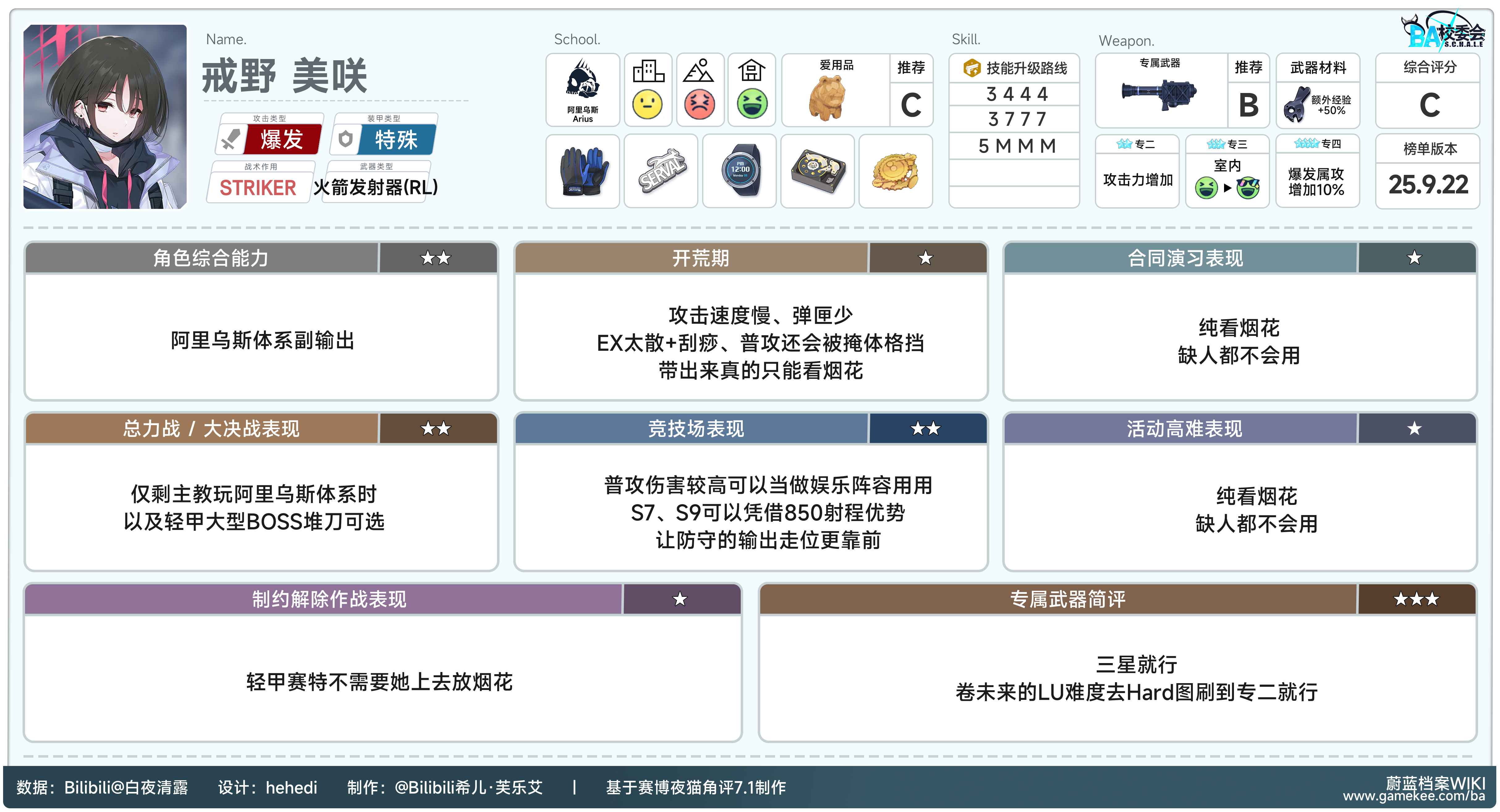
Task: Click the rocket launcher exclusive weapon icon
Action: click(1159, 94)
